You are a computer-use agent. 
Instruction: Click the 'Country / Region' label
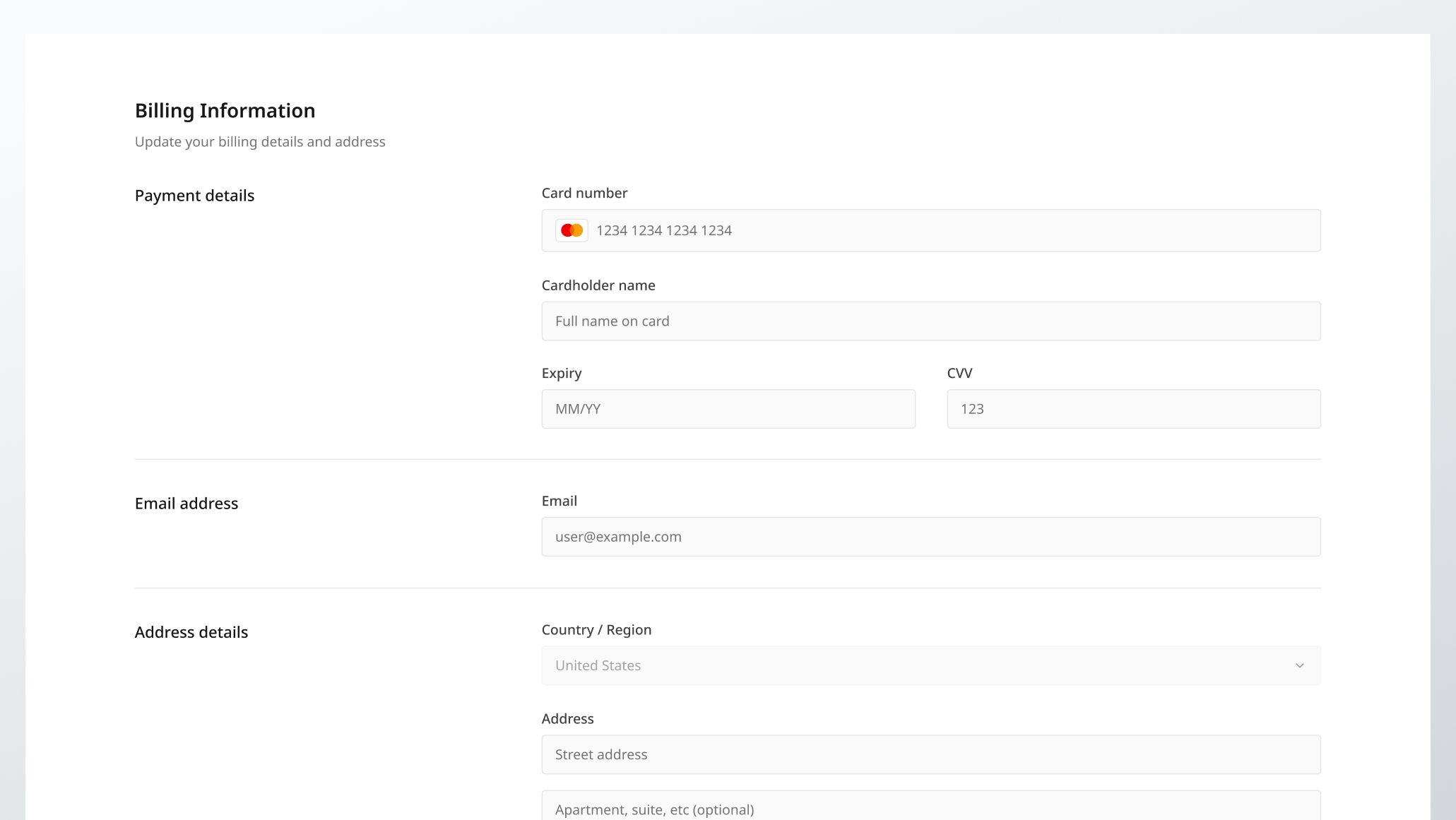(596, 630)
